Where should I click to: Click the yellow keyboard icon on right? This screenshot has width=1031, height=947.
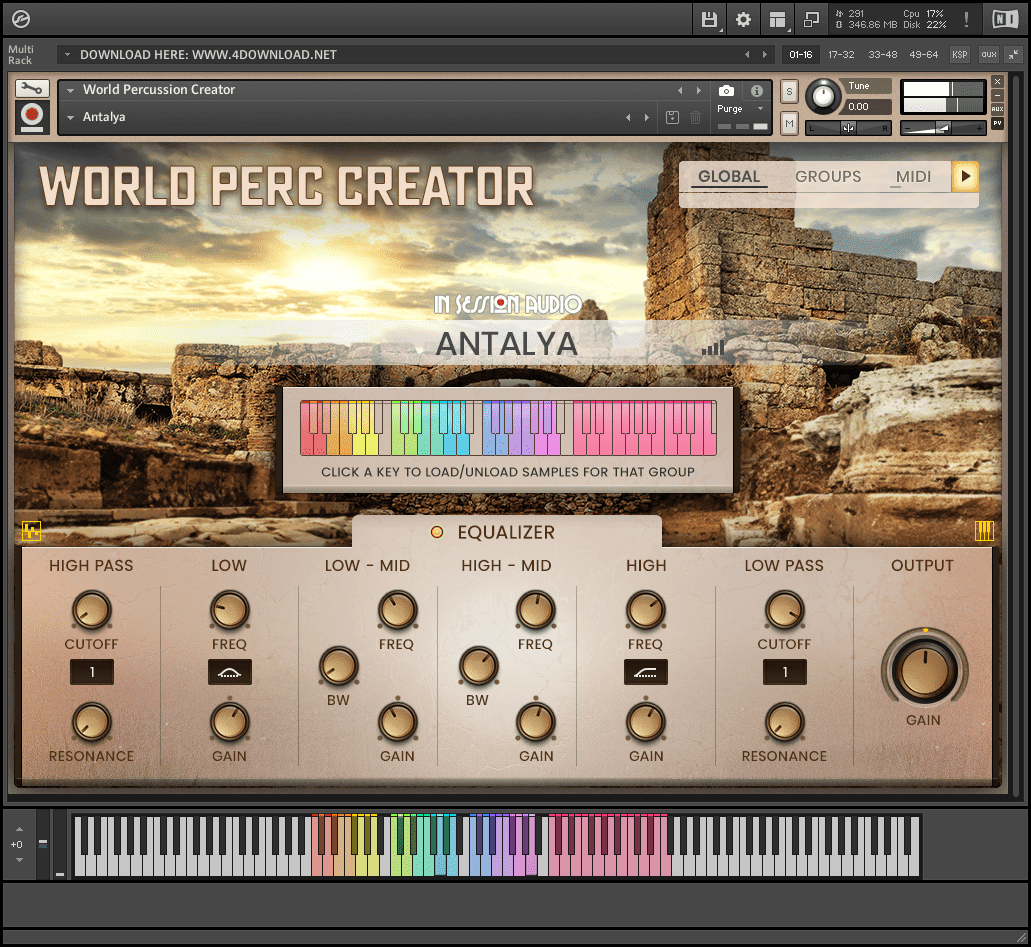tap(984, 530)
